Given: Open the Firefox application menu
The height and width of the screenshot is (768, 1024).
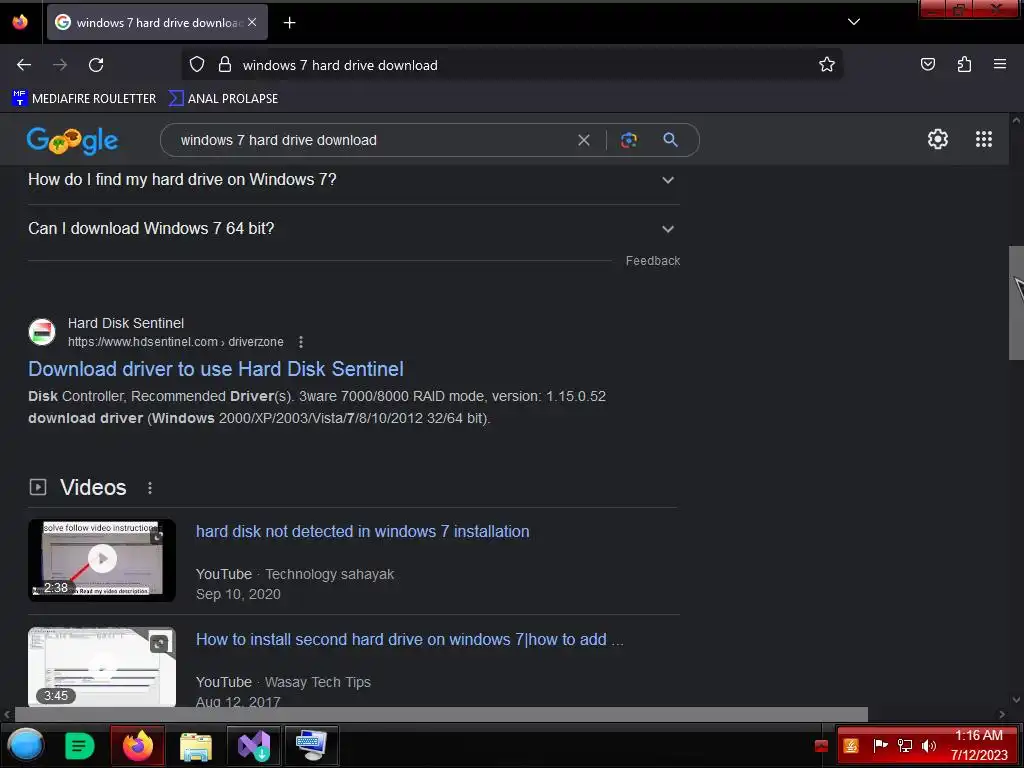Looking at the screenshot, I should click(x=1000, y=64).
